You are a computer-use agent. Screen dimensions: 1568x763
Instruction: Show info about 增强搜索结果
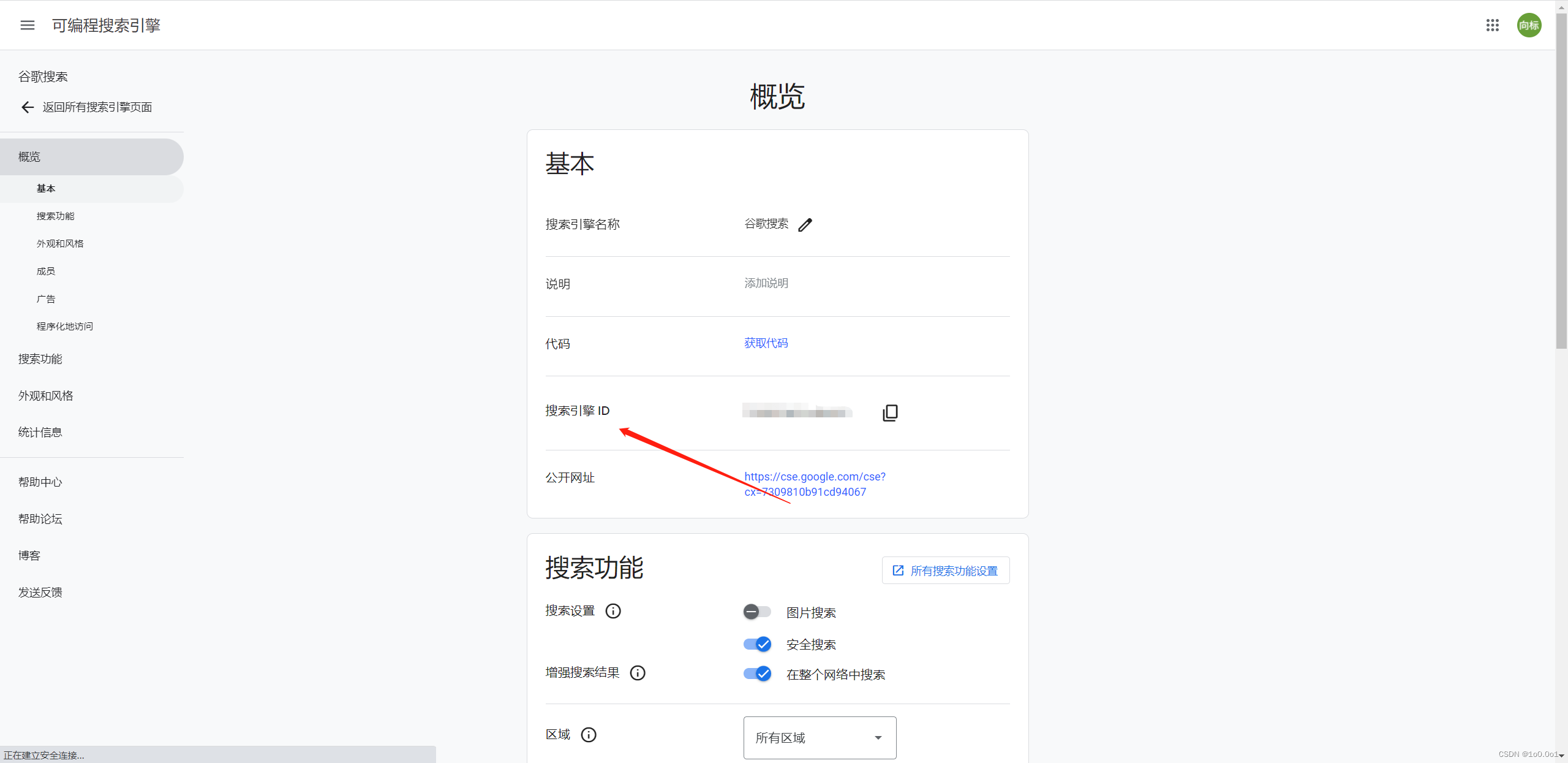click(638, 673)
